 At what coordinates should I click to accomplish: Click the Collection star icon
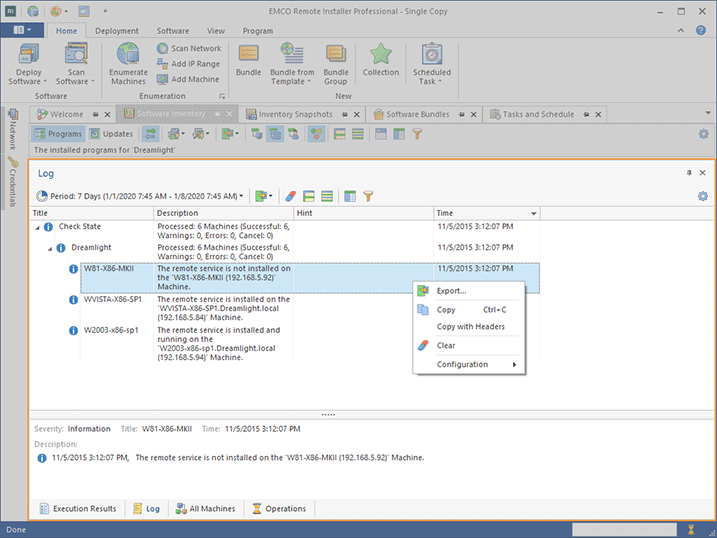(380, 60)
